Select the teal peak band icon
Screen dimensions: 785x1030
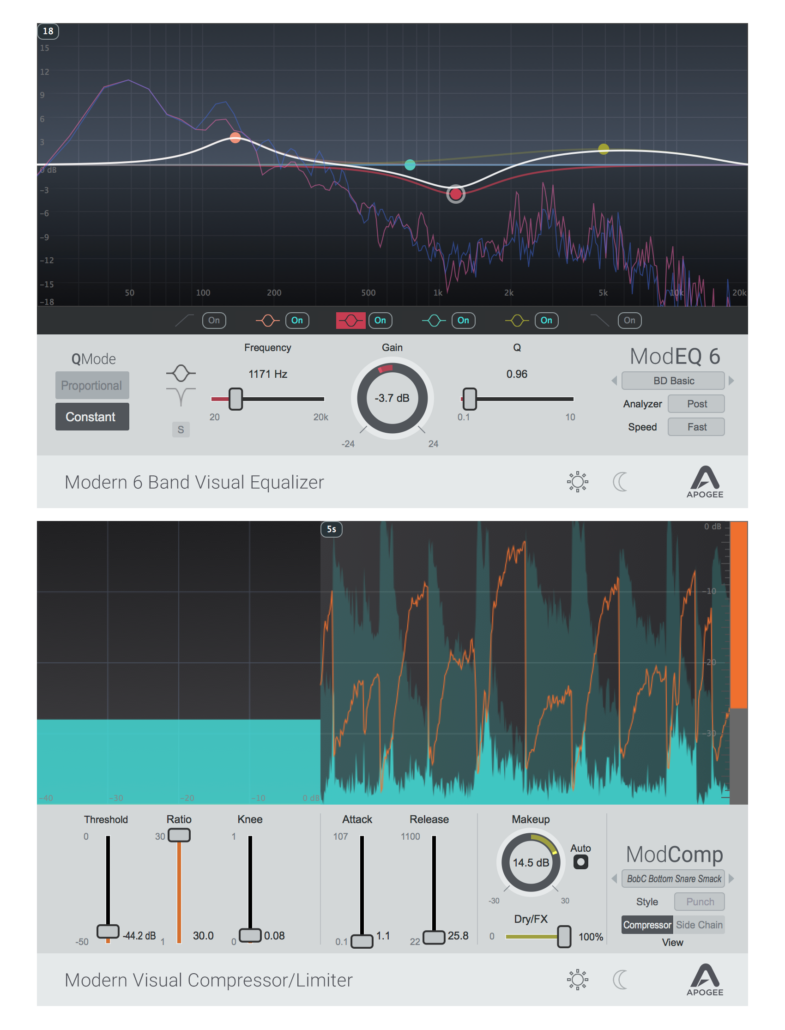click(x=434, y=321)
